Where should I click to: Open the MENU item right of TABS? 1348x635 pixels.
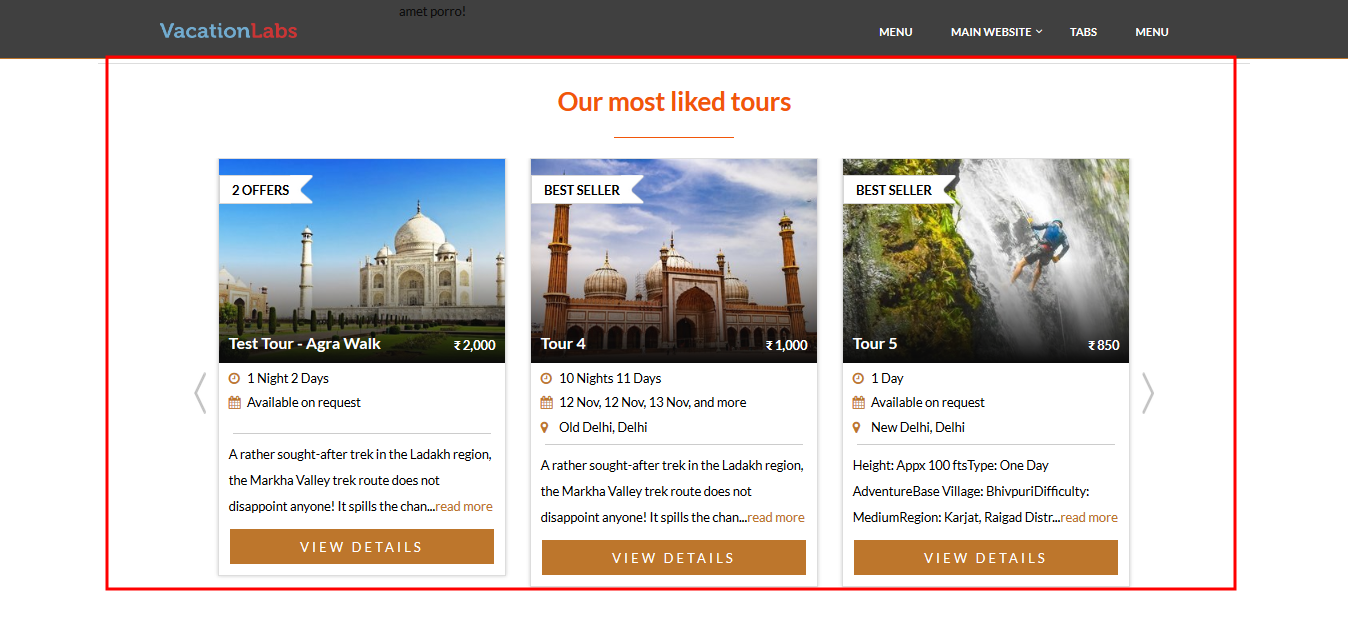coord(1151,32)
